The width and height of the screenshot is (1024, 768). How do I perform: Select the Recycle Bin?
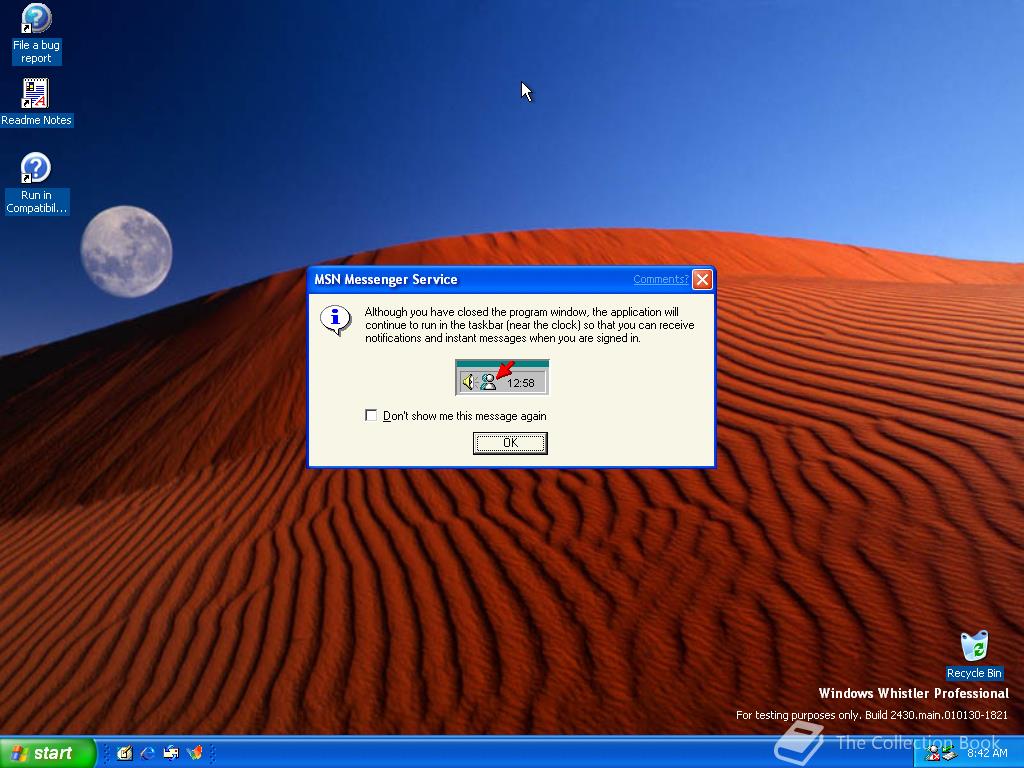point(973,648)
